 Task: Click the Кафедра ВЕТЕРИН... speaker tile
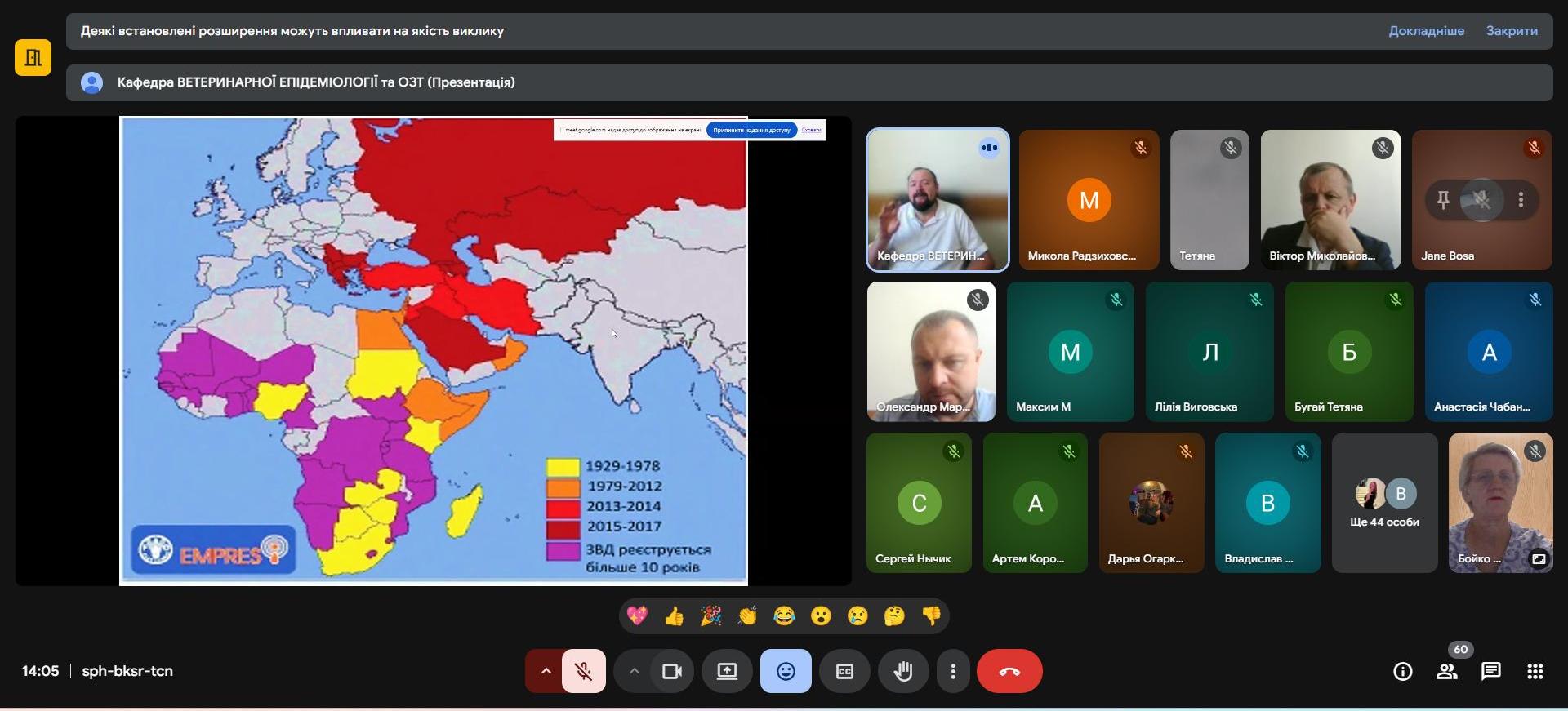(x=938, y=200)
